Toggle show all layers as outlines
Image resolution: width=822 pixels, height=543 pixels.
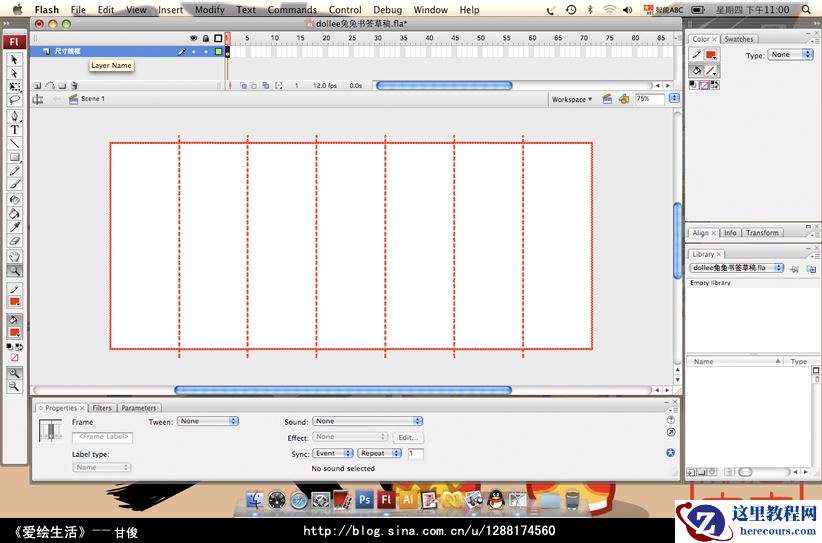pyautogui.click(x=217, y=38)
